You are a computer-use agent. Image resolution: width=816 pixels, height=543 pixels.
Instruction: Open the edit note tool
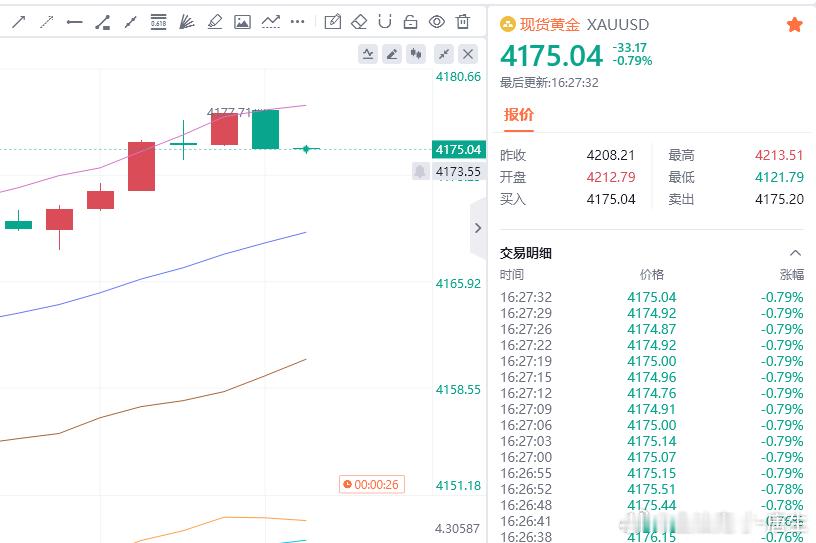pos(333,22)
